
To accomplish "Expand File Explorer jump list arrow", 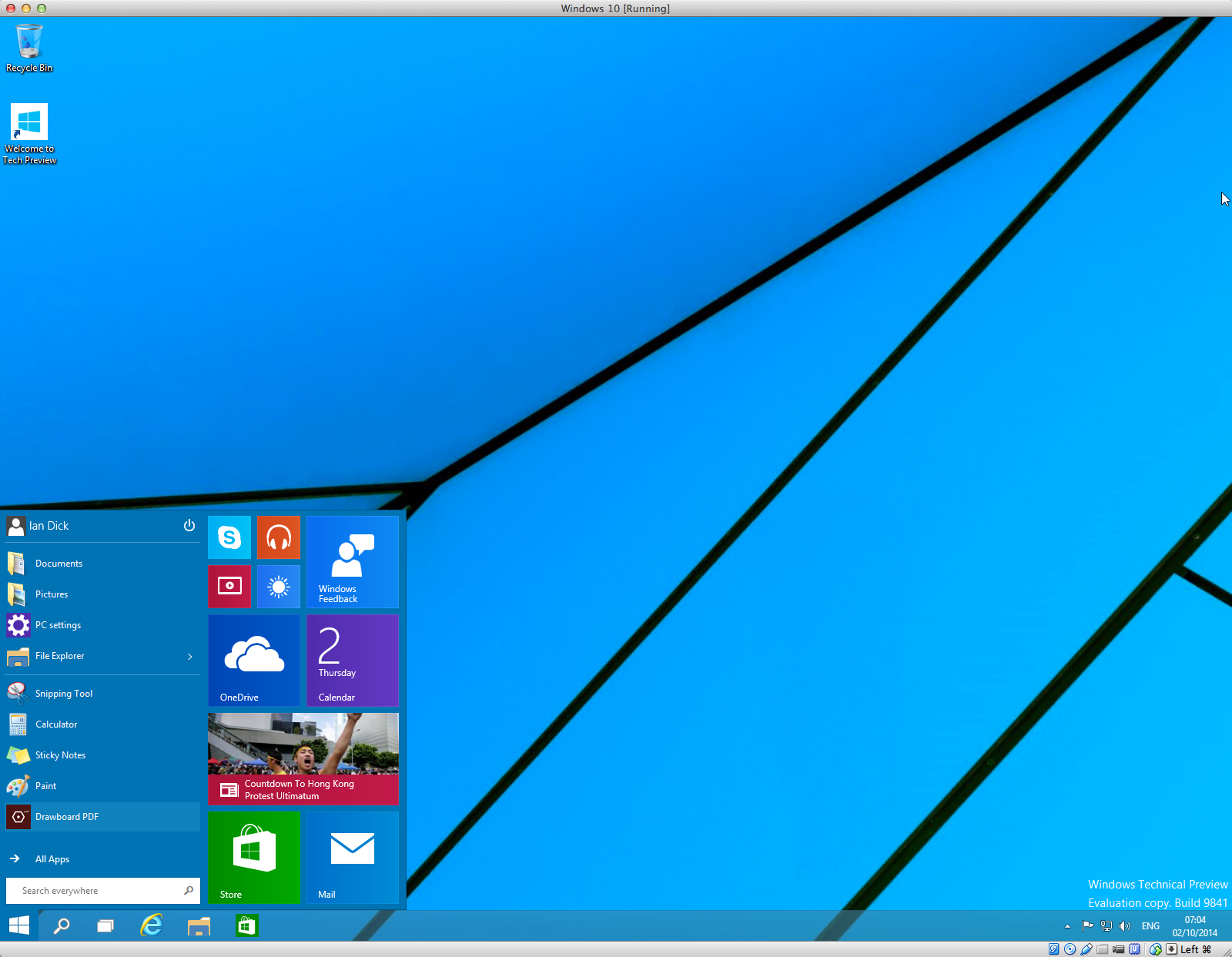I will click(x=190, y=657).
